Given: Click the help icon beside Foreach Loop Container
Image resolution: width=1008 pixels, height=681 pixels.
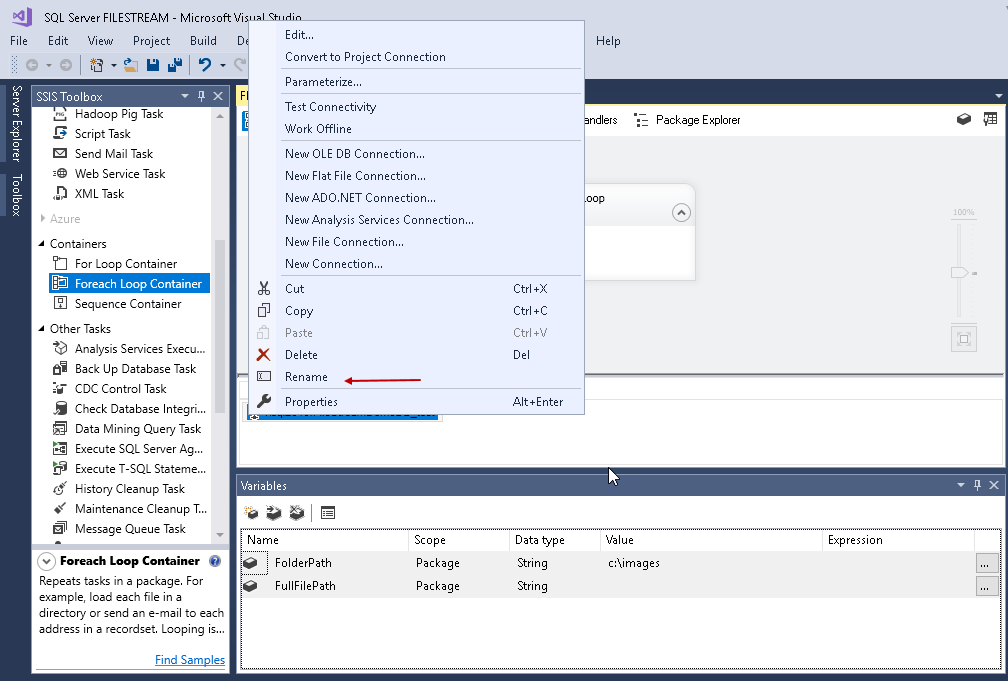Looking at the screenshot, I should point(215,561).
